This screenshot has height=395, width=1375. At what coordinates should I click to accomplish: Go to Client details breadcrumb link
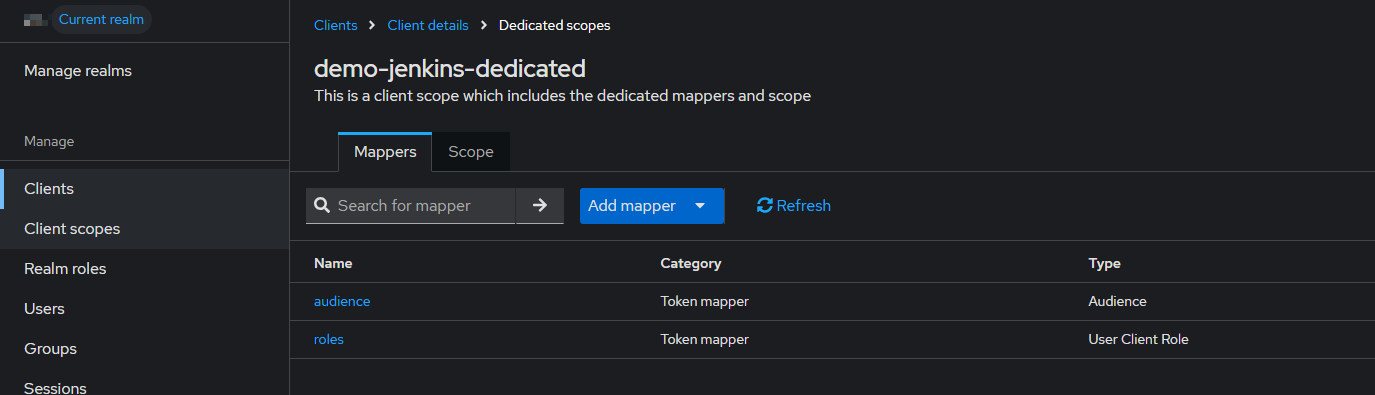428,25
